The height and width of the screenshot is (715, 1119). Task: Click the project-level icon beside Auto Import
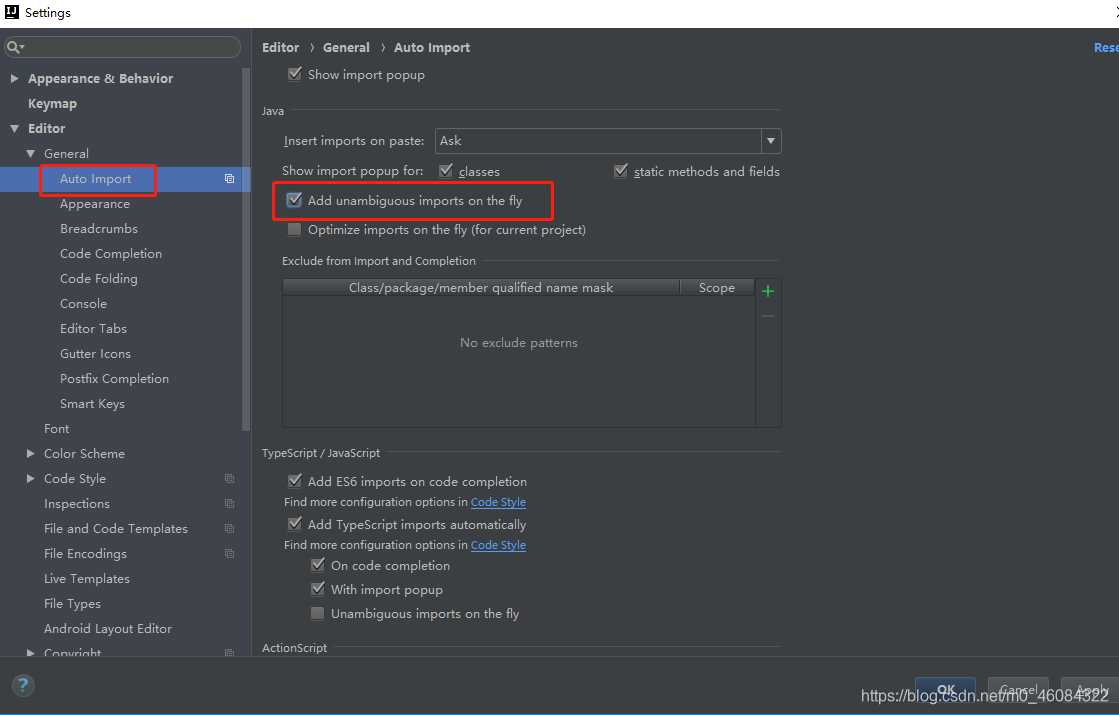point(229,178)
